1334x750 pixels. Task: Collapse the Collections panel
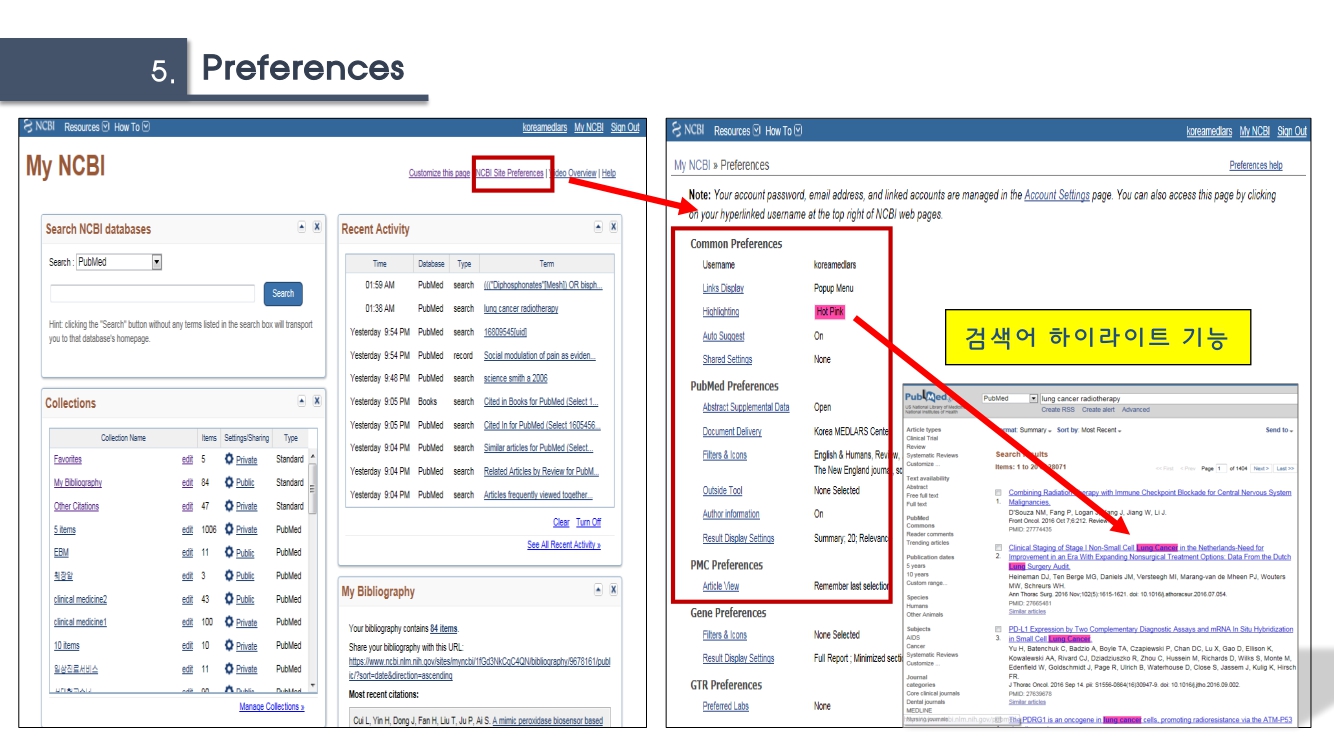[302, 401]
